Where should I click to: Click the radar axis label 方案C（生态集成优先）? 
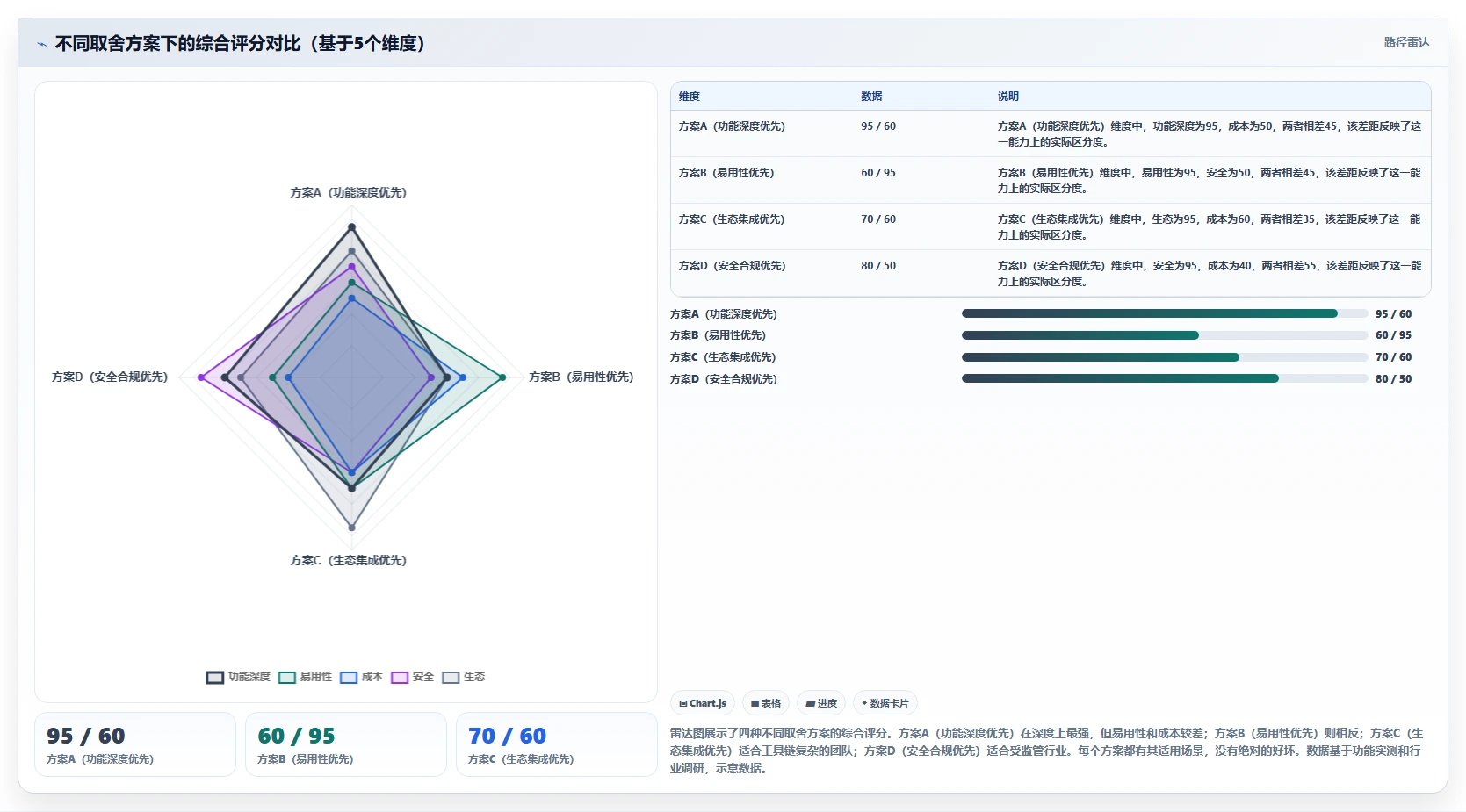click(349, 560)
